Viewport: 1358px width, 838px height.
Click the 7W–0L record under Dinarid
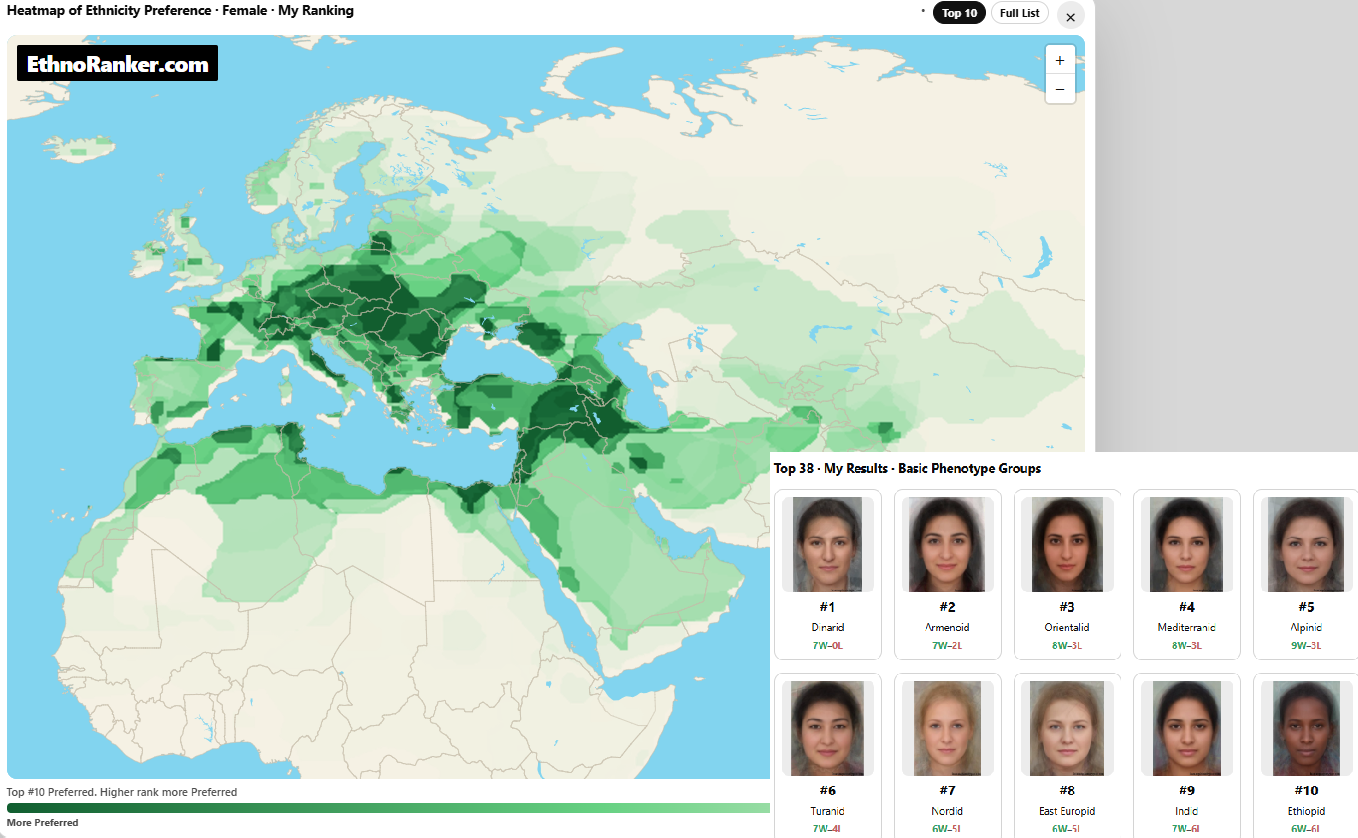click(827, 646)
